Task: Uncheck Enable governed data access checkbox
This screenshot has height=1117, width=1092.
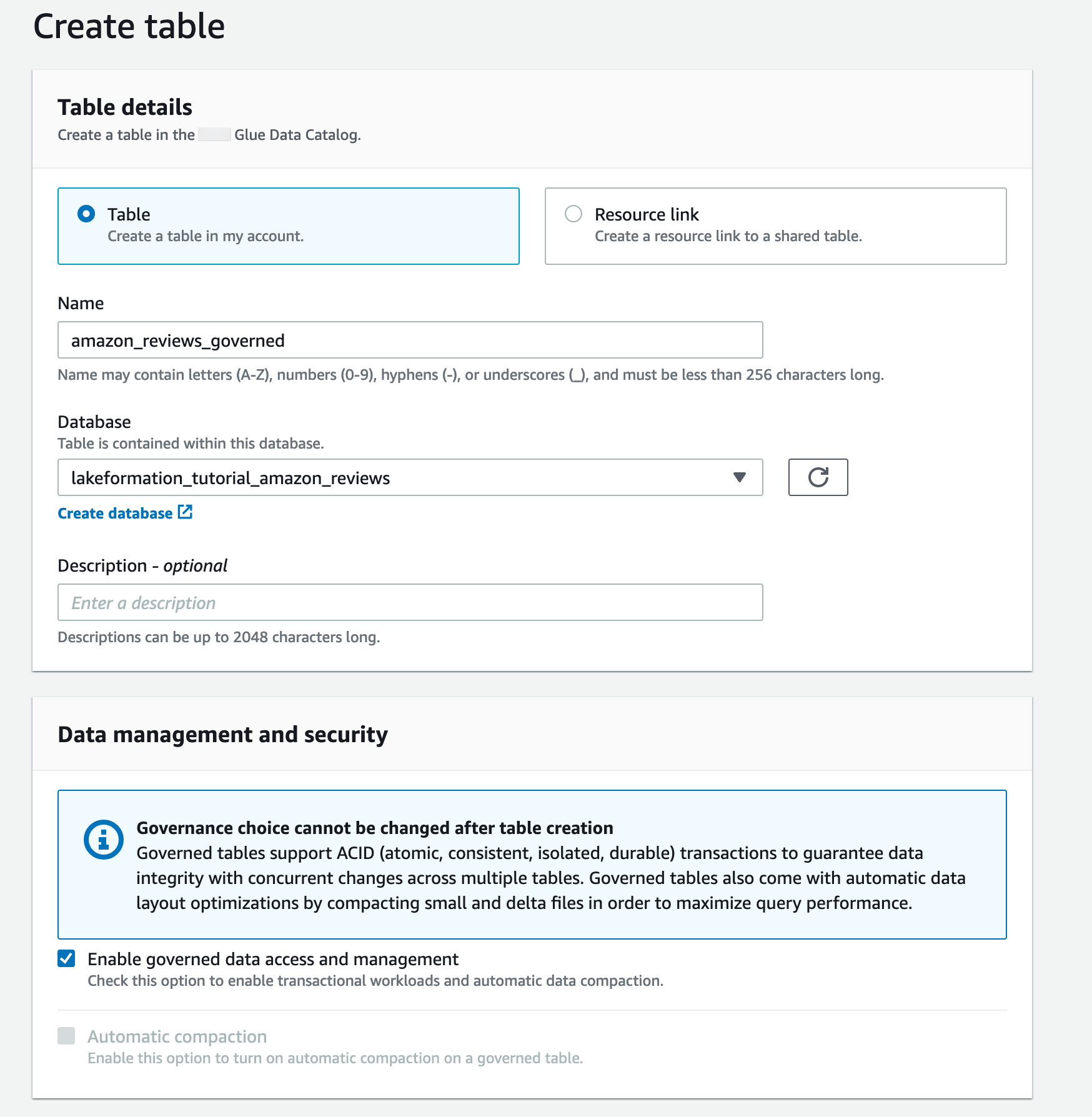Action: click(66, 958)
